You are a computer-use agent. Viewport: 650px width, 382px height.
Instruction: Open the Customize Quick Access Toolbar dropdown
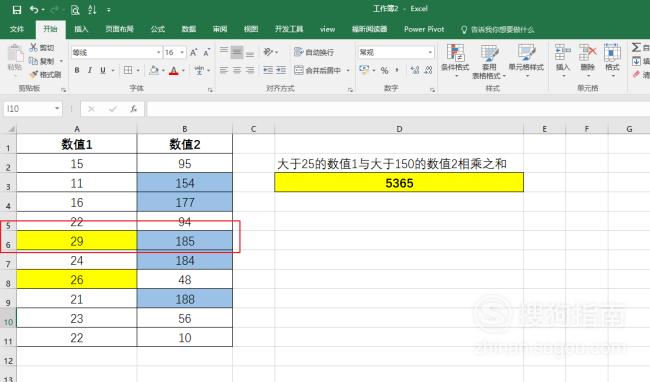[109, 10]
